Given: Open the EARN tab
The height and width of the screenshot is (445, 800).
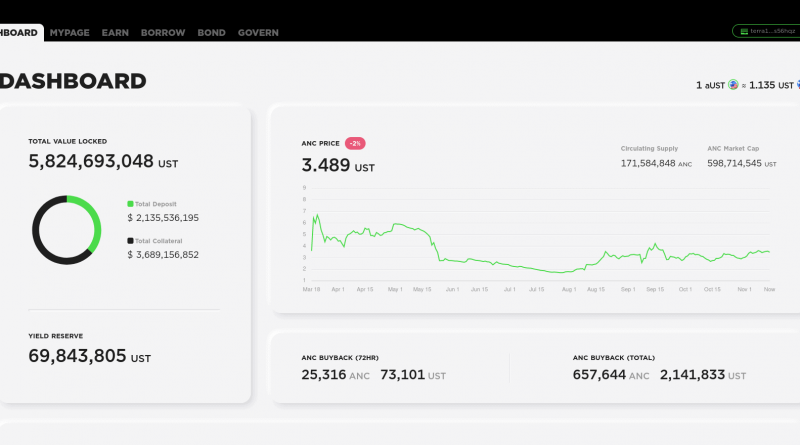Looking at the screenshot, I should click(115, 33).
